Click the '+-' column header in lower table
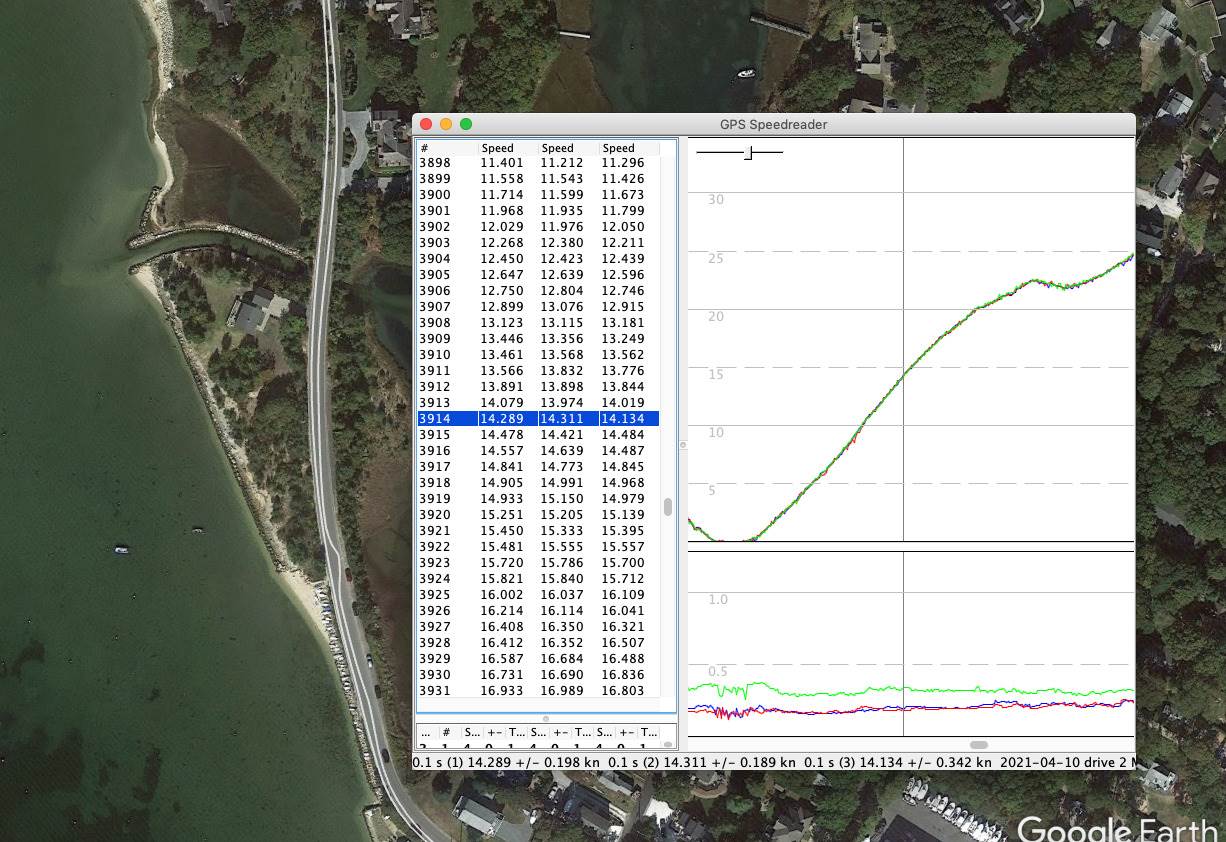The width and height of the screenshot is (1226, 842). pyautogui.click(x=495, y=733)
